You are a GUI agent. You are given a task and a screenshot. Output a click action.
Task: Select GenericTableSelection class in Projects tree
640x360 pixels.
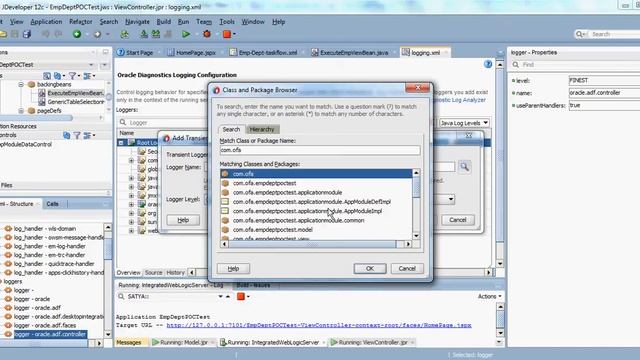(76, 102)
